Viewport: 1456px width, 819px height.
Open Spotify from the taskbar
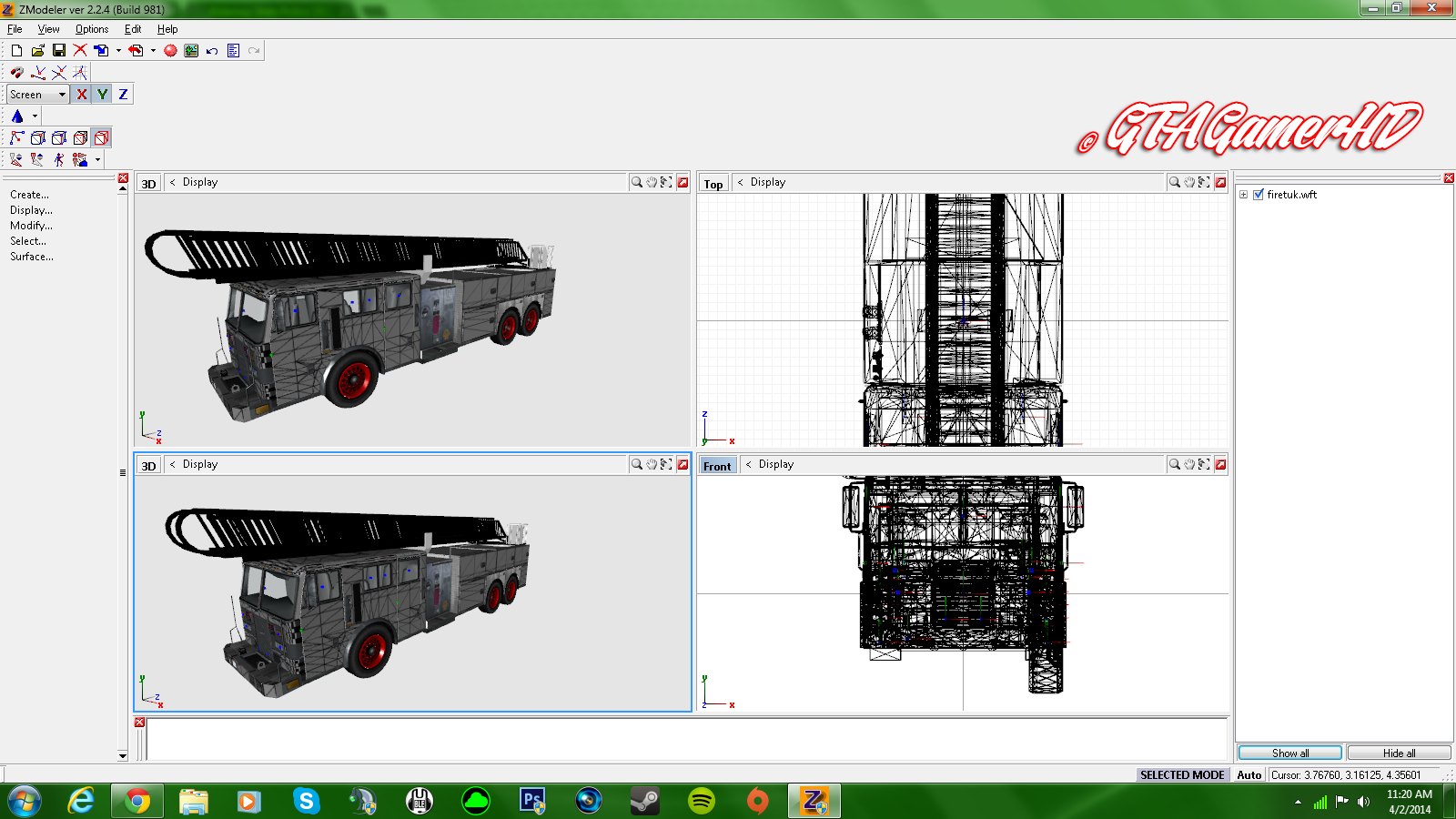pos(702,801)
